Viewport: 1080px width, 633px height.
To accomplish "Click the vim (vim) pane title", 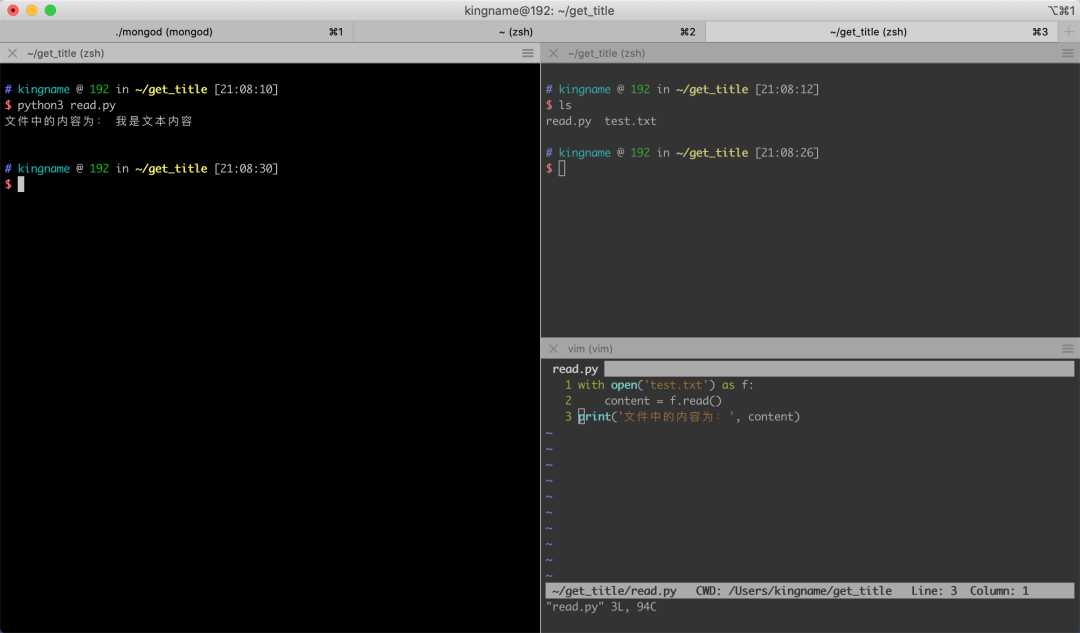I will (x=590, y=349).
